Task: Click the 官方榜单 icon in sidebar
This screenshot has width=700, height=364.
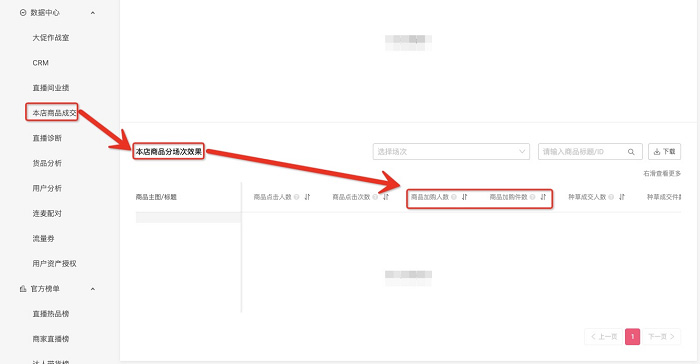Action: [x=23, y=289]
